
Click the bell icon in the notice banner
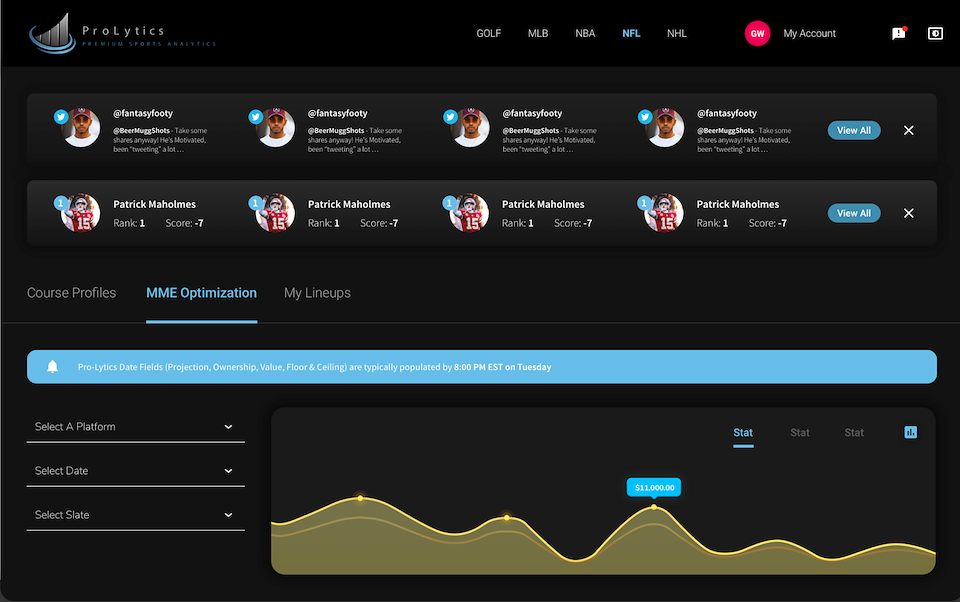pos(53,367)
